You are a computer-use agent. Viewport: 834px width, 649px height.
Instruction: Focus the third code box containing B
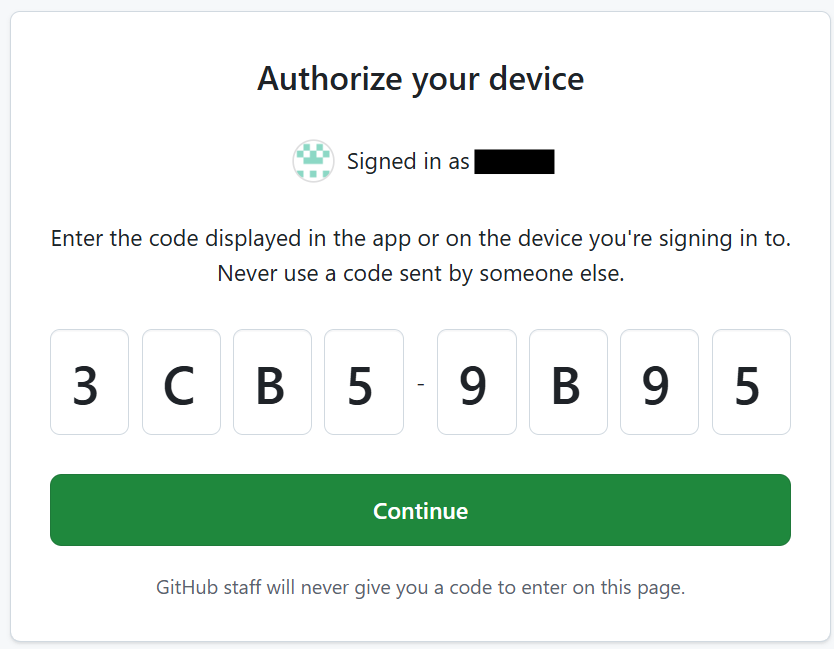tap(272, 382)
